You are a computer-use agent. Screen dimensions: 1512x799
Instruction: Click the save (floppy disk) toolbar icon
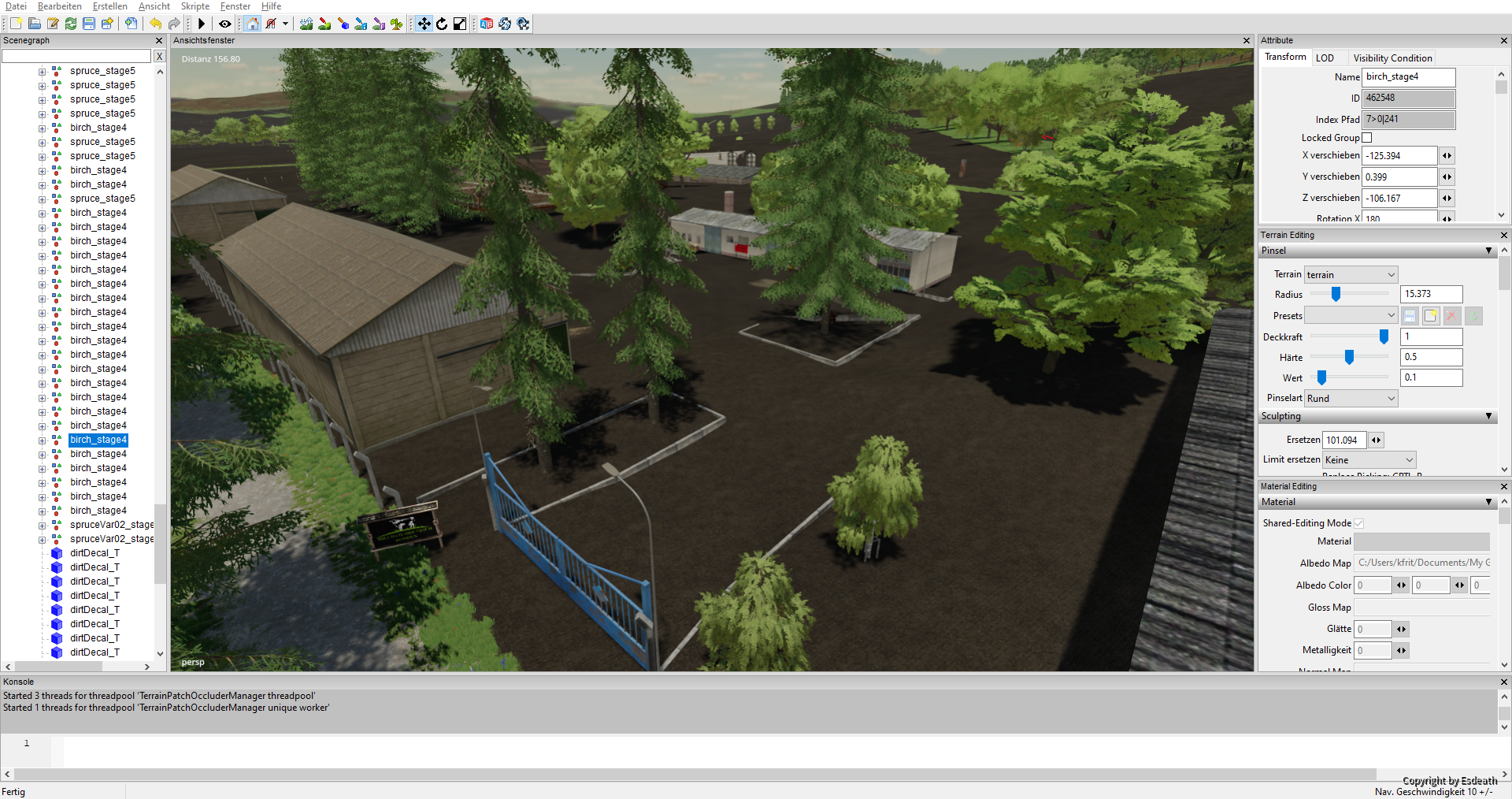pyautogui.click(x=89, y=24)
